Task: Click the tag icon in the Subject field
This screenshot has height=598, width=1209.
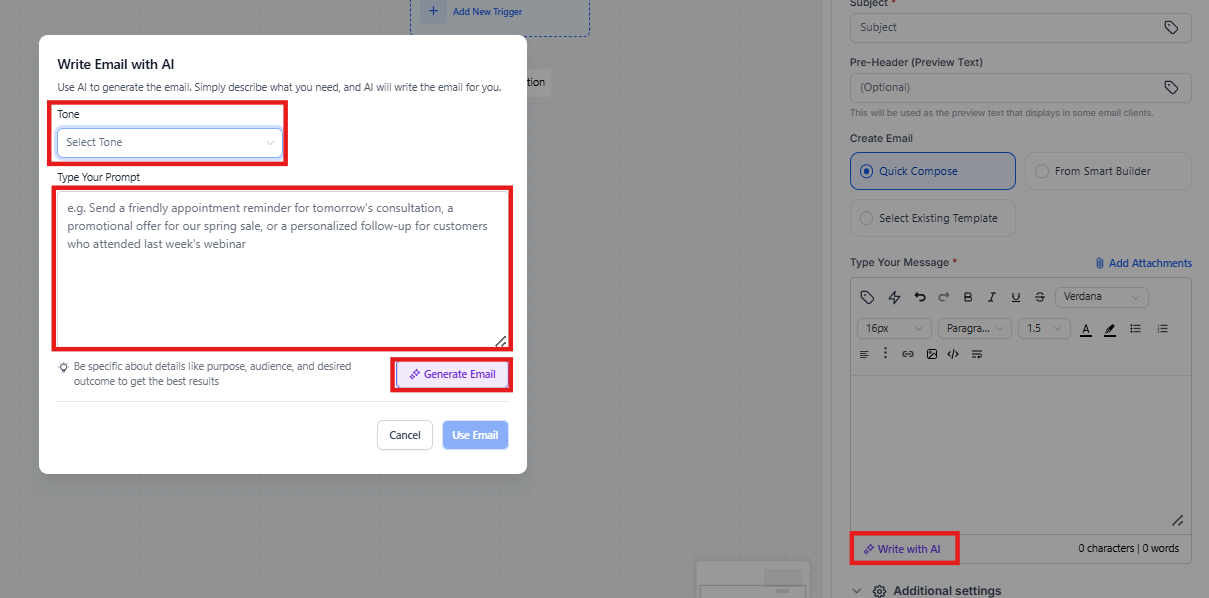Action: pos(1172,28)
